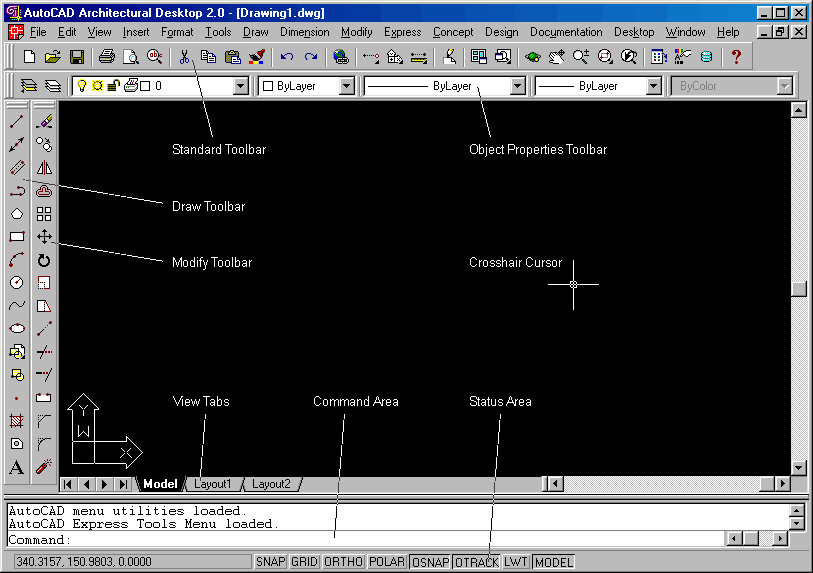Choose the Multiline Text tool

point(17,467)
